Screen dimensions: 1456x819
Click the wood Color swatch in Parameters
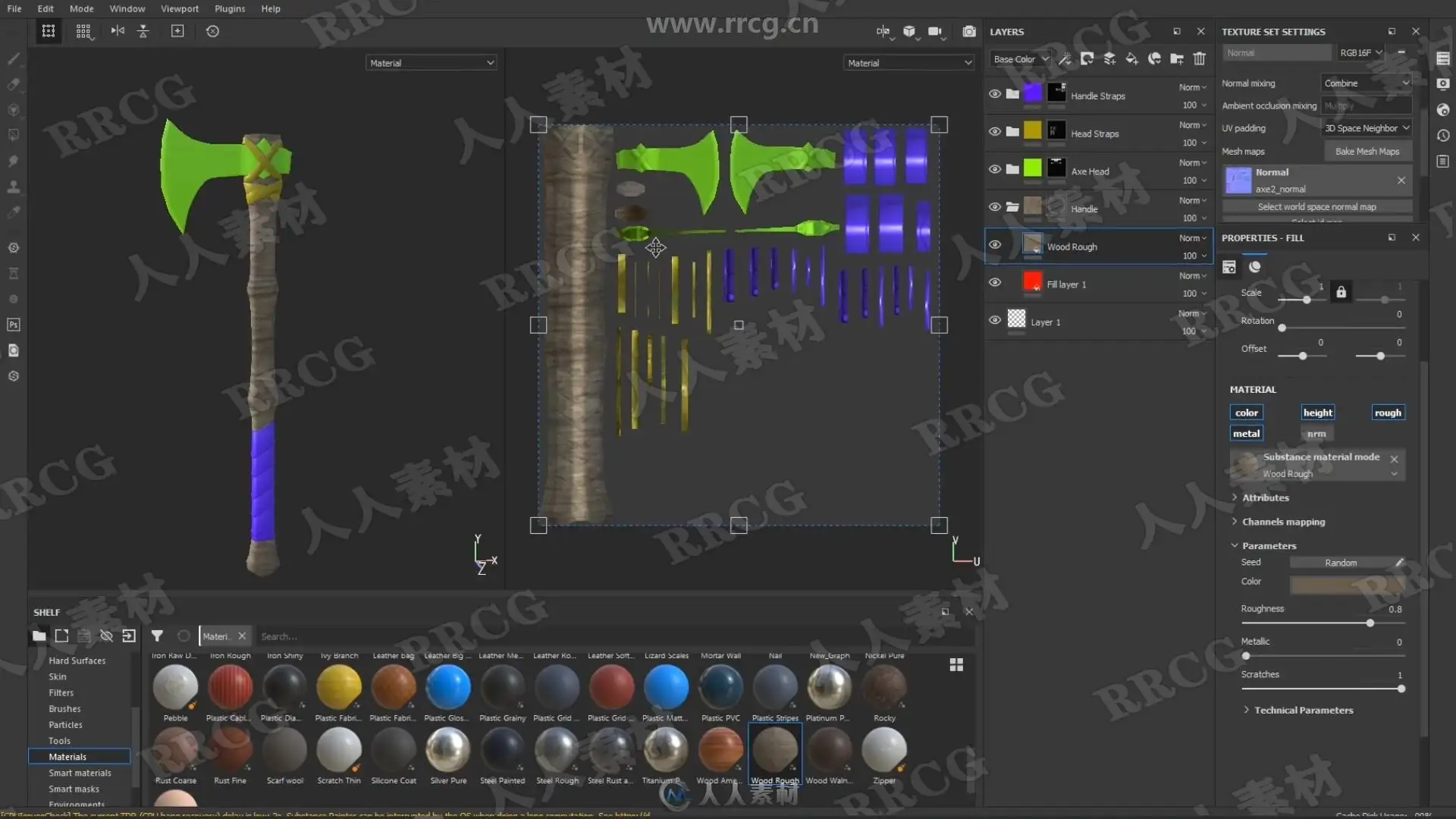coord(1347,584)
